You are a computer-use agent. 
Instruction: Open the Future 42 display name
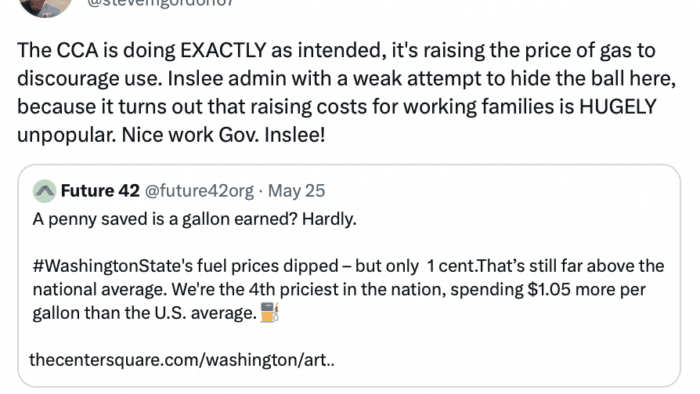[100, 191]
